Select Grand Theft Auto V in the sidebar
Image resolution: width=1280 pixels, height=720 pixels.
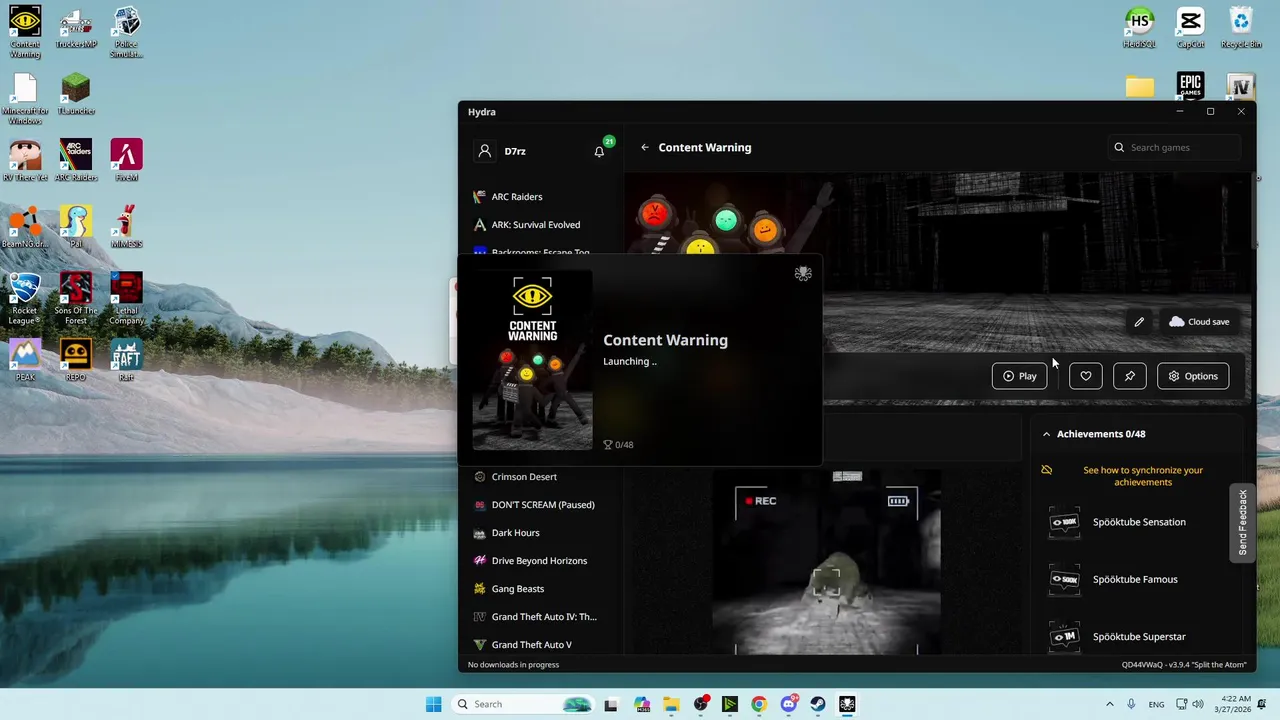(x=534, y=645)
